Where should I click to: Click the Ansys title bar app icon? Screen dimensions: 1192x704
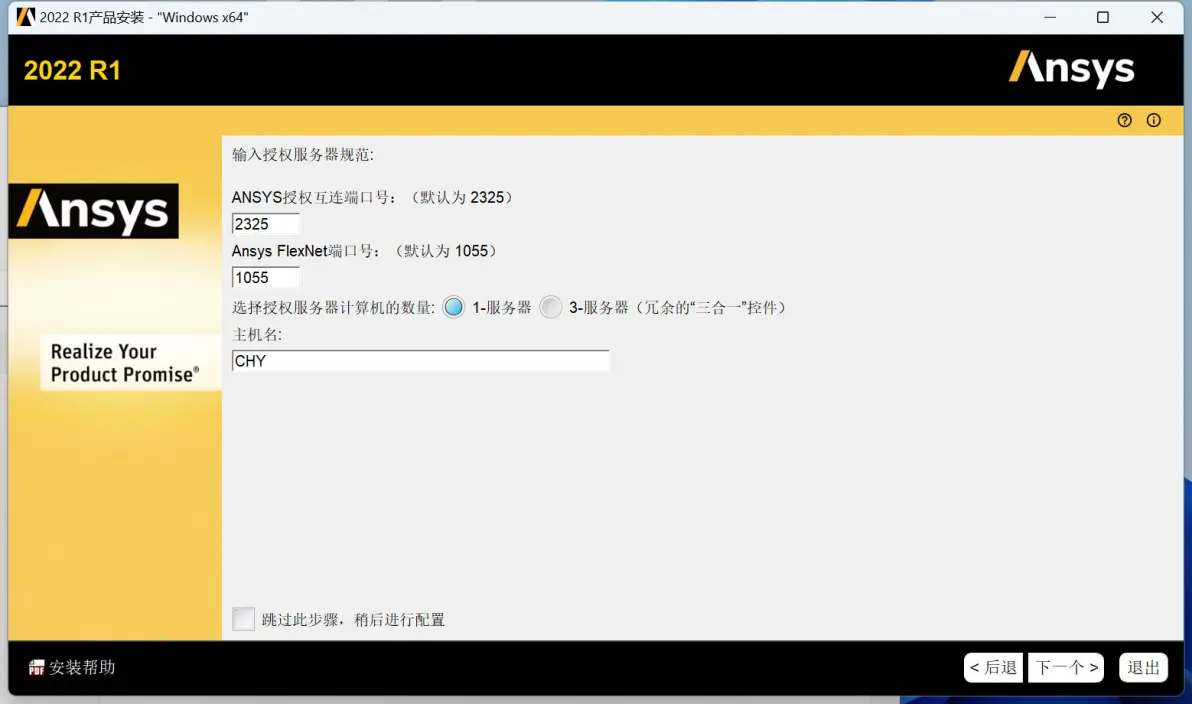26,17
